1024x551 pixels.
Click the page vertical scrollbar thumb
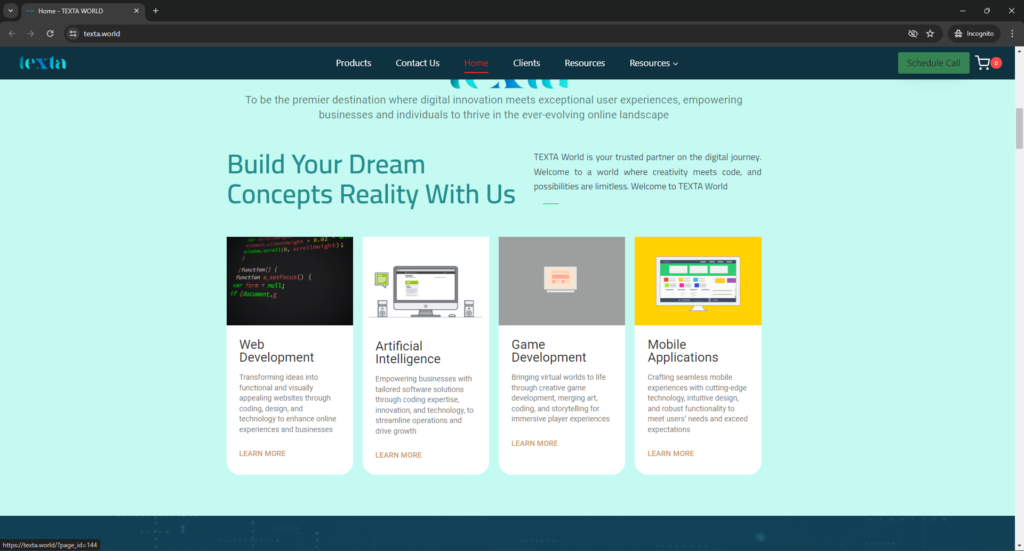[1019, 129]
